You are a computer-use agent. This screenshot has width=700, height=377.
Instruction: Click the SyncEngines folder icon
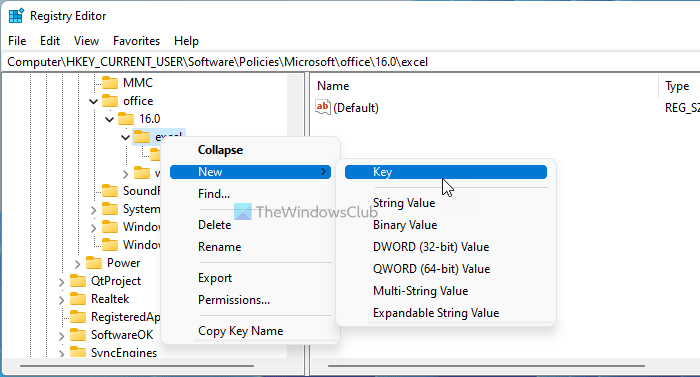click(78, 352)
